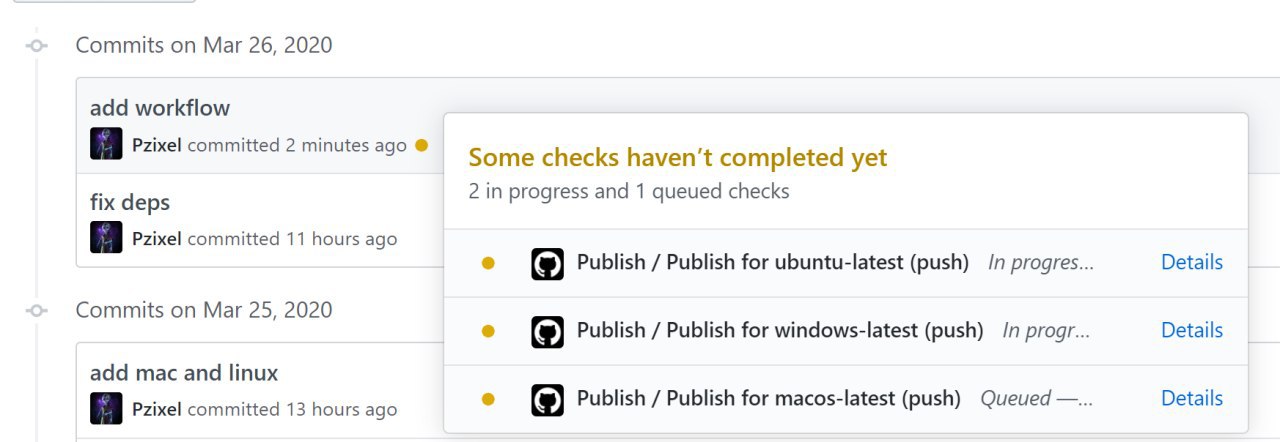Screen dimensions: 1280x442
Task: Open Details for windows-latest publish check
Action: click(1192, 330)
